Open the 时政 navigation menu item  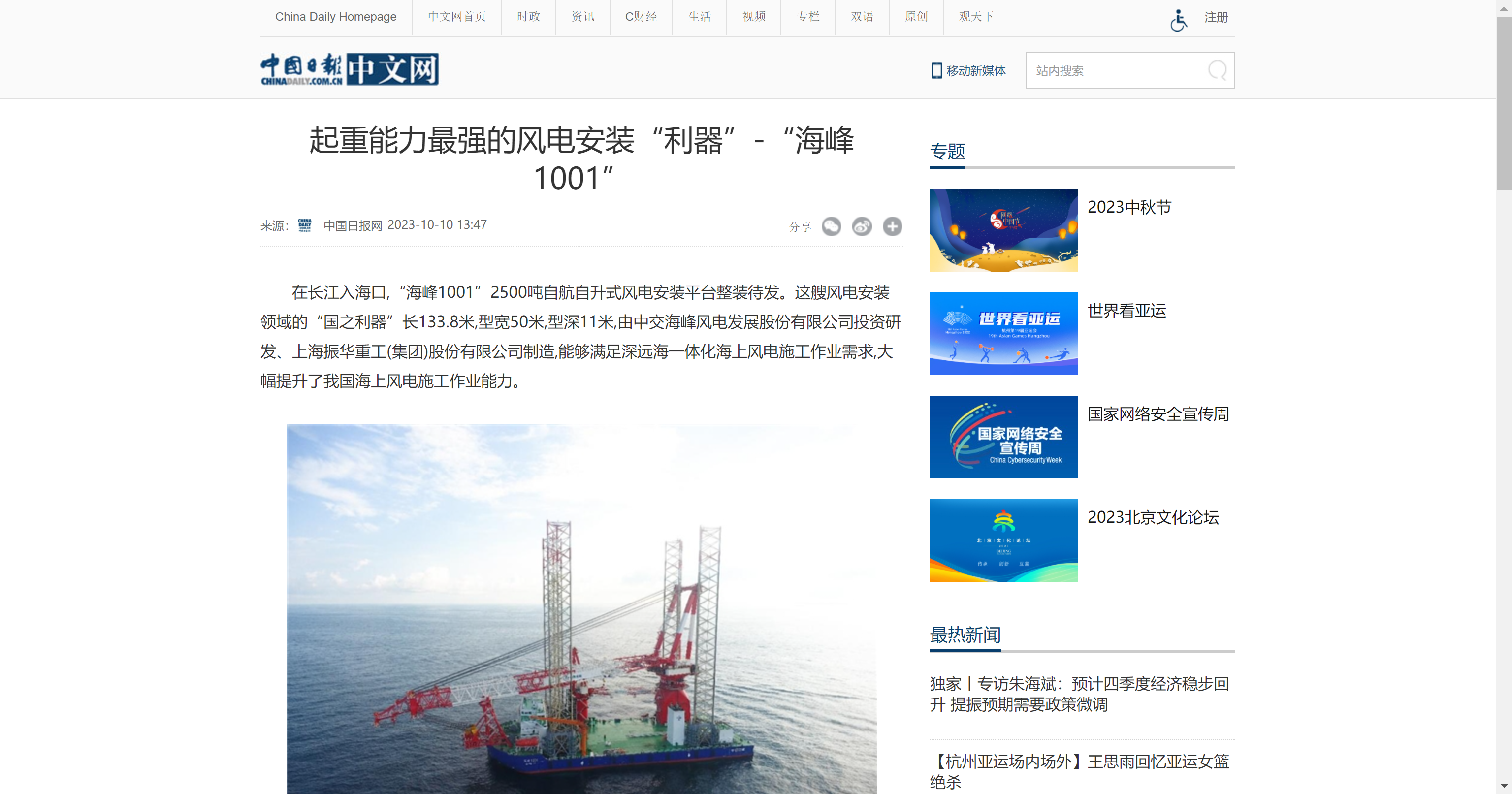click(x=528, y=16)
